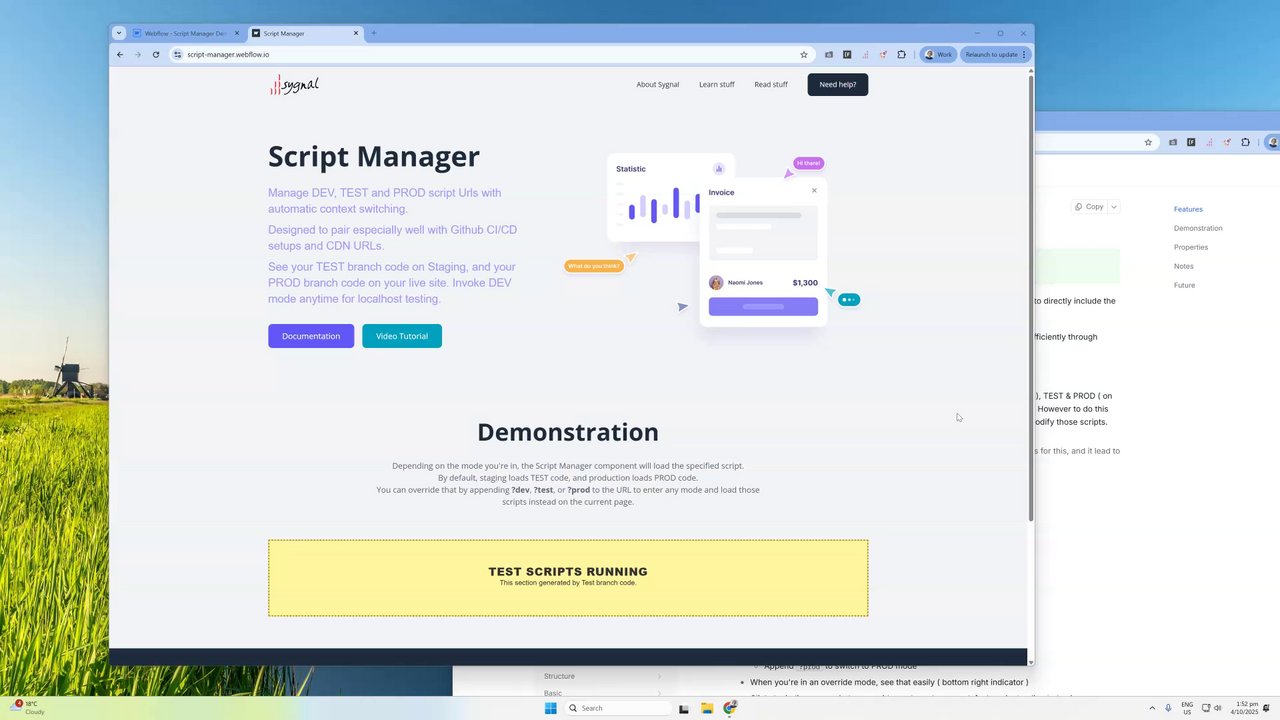Open the Work profile button
This screenshot has height=720, width=1280.
[x=938, y=54]
